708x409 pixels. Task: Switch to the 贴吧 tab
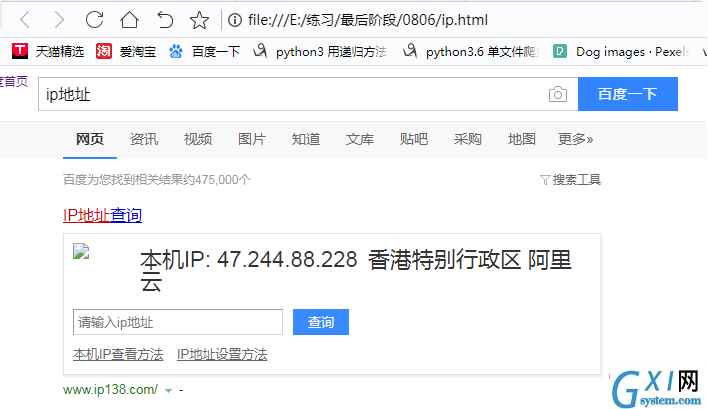click(x=414, y=139)
